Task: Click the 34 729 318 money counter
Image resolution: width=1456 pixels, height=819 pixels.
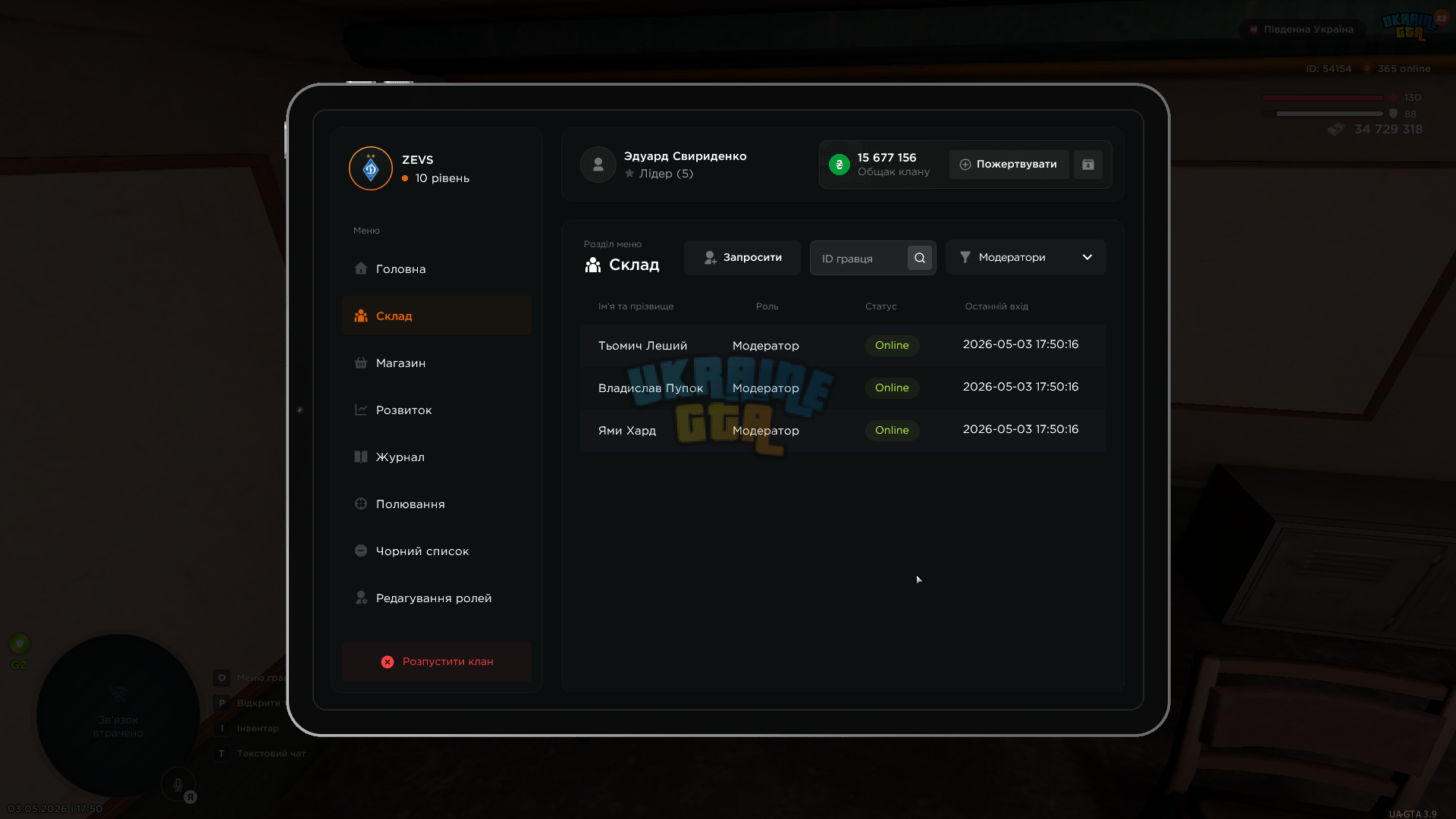Action: (x=1389, y=130)
